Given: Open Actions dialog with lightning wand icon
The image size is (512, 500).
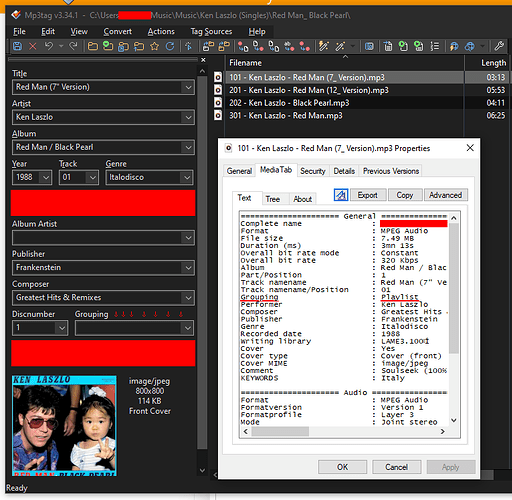Looking at the screenshot, I should [x=324, y=46].
